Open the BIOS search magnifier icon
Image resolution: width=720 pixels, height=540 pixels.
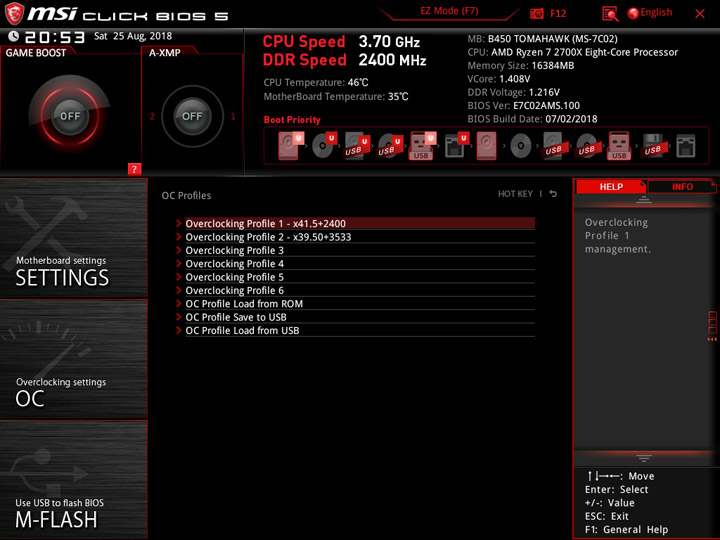pyautogui.click(x=610, y=14)
